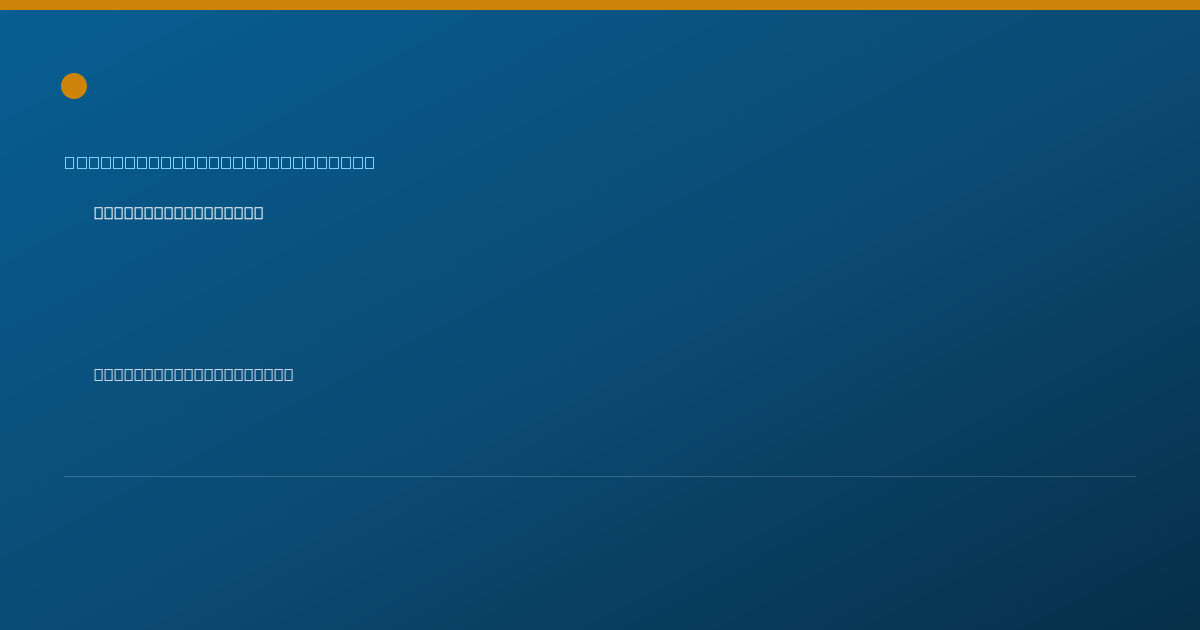Click the left end of the divider line
Screen dimensions: 1200x630
[66, 476]
